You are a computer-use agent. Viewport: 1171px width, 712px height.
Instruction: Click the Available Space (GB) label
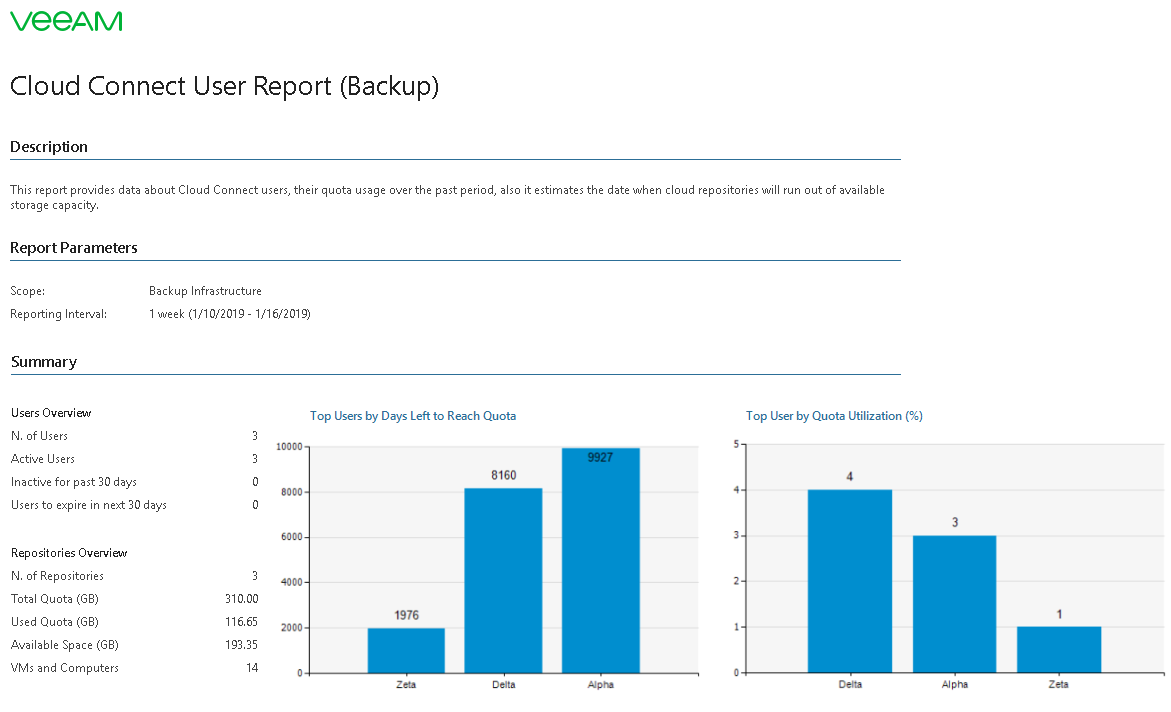(x=65, y=646)
